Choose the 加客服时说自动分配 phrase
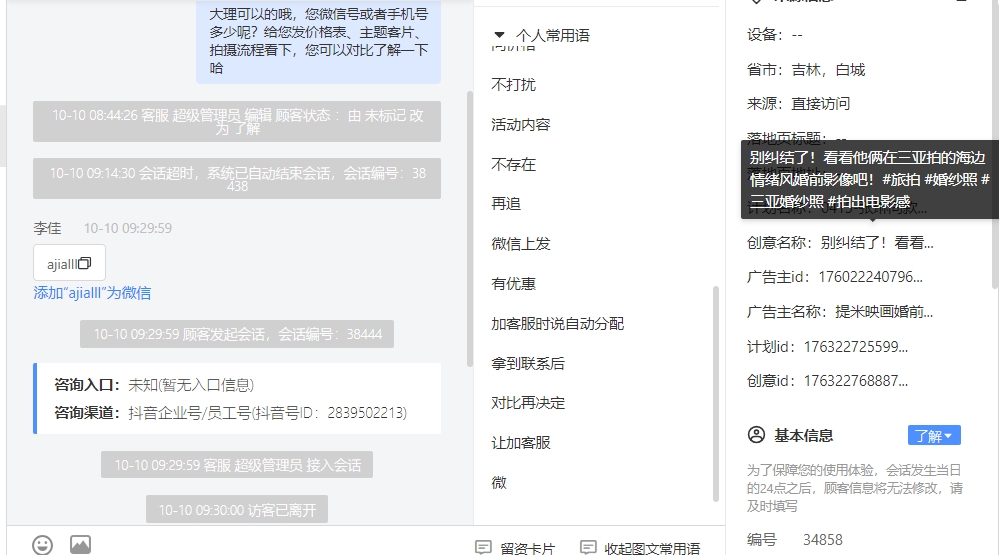 click(557, 324)
